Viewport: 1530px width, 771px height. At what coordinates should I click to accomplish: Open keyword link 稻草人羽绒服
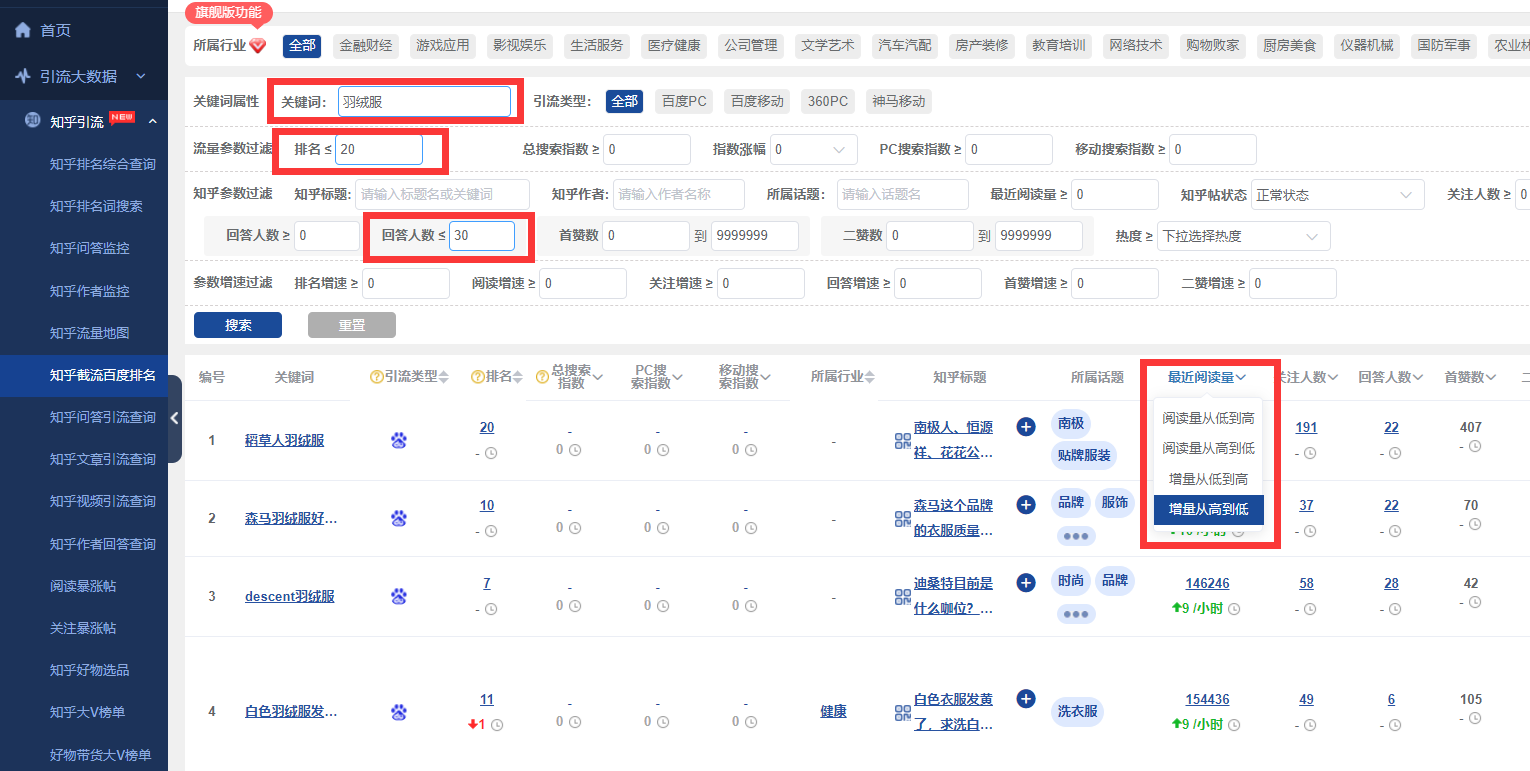tap(284, 440)
